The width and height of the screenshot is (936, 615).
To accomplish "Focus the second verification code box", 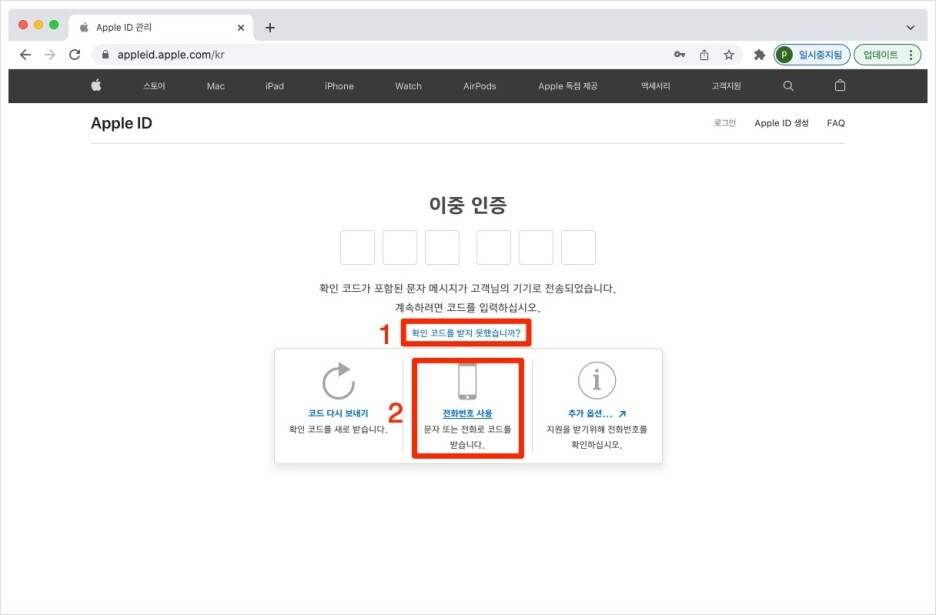I will tap(399, 247).
